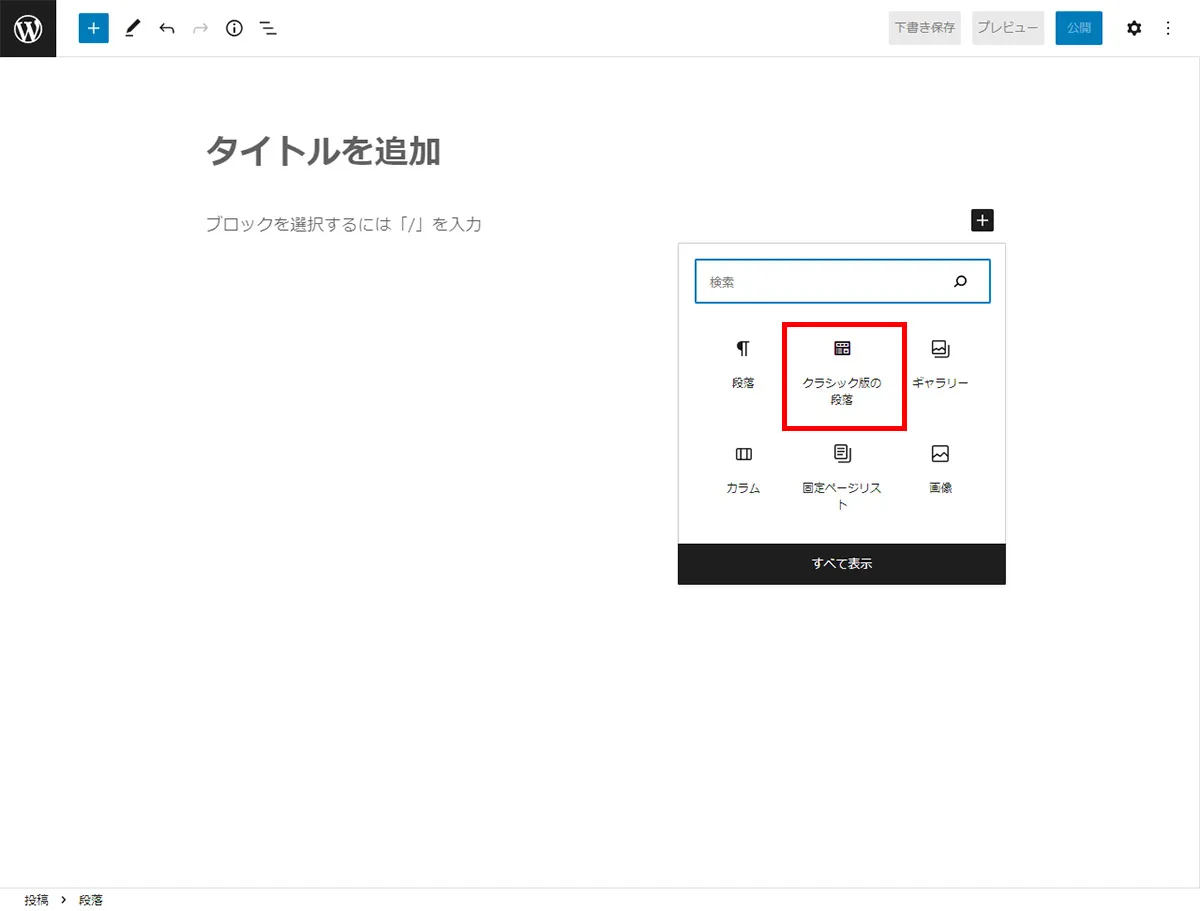Open the editing tools pencil dropdown
This screenshot has width=1200, height=911.
pos(132,28)
